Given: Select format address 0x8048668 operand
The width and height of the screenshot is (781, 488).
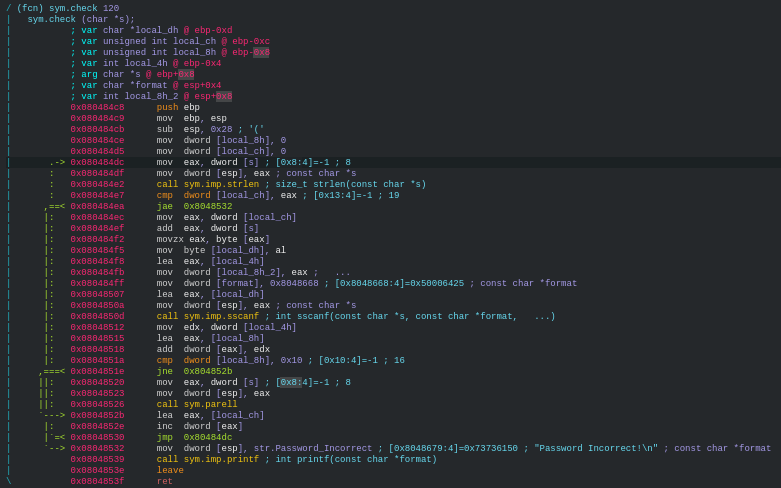Looking at the screenshot, I should pos(294,283).
